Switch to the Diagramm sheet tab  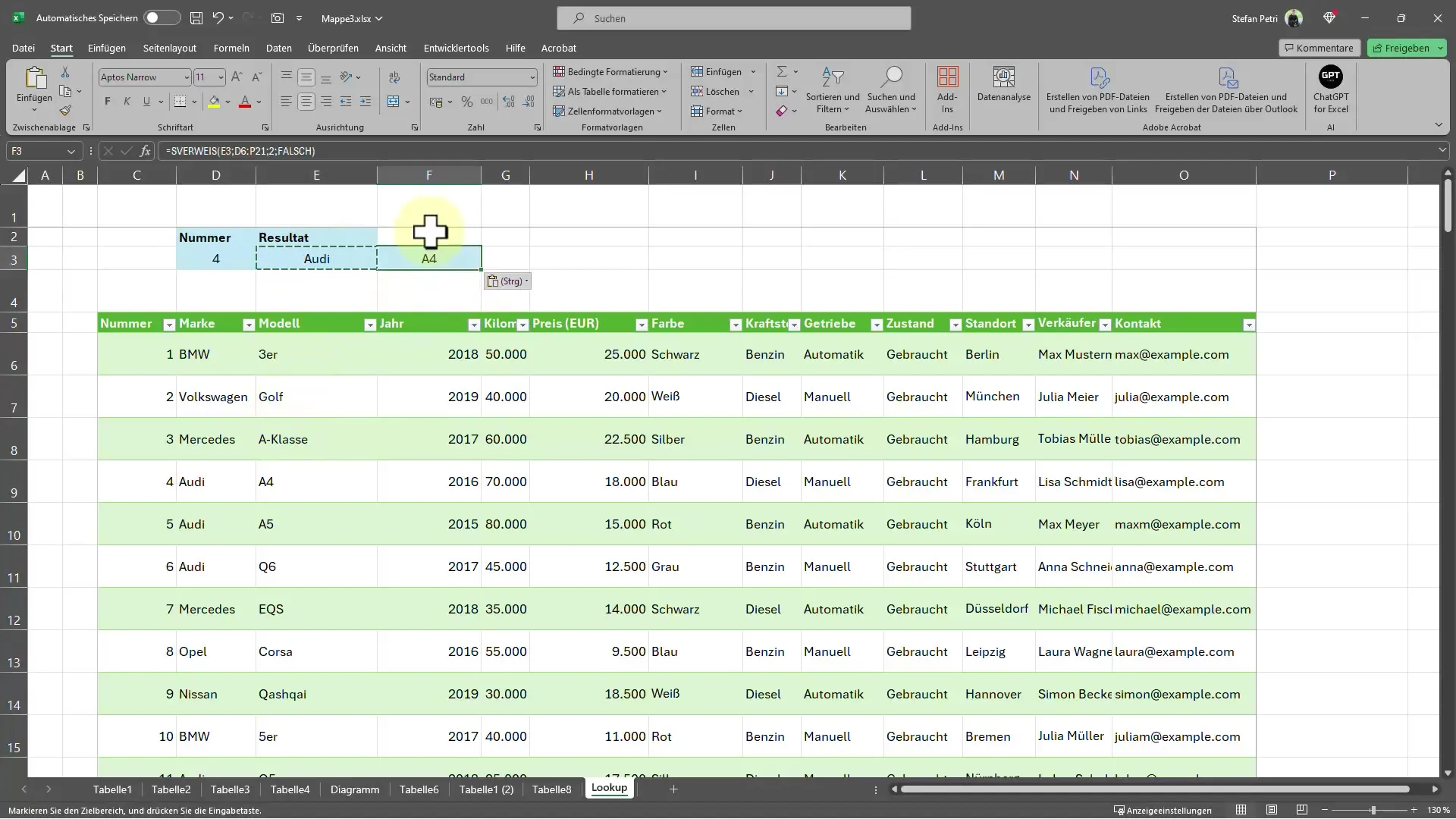pyautogui.click(x=354, y=789)
